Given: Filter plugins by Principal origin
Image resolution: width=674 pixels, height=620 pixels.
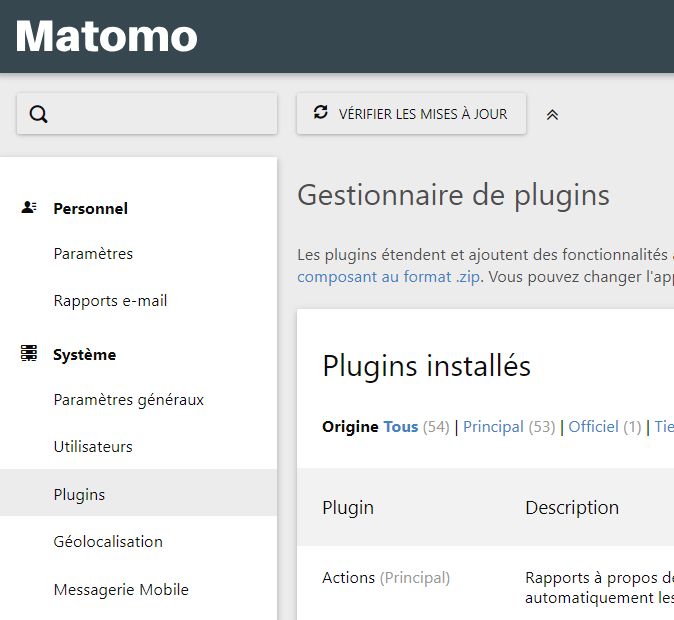Looking at the screenshot, I should click(493, 427).
